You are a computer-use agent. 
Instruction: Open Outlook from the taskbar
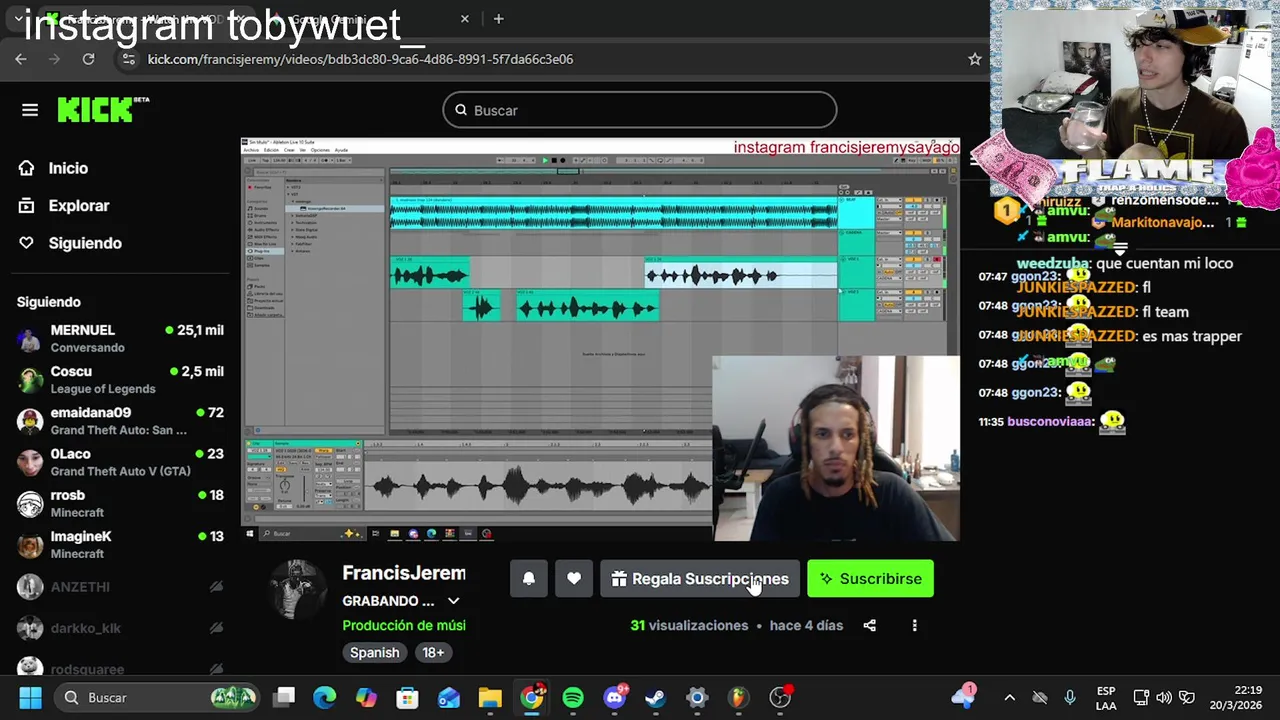(x=449, y=697)
